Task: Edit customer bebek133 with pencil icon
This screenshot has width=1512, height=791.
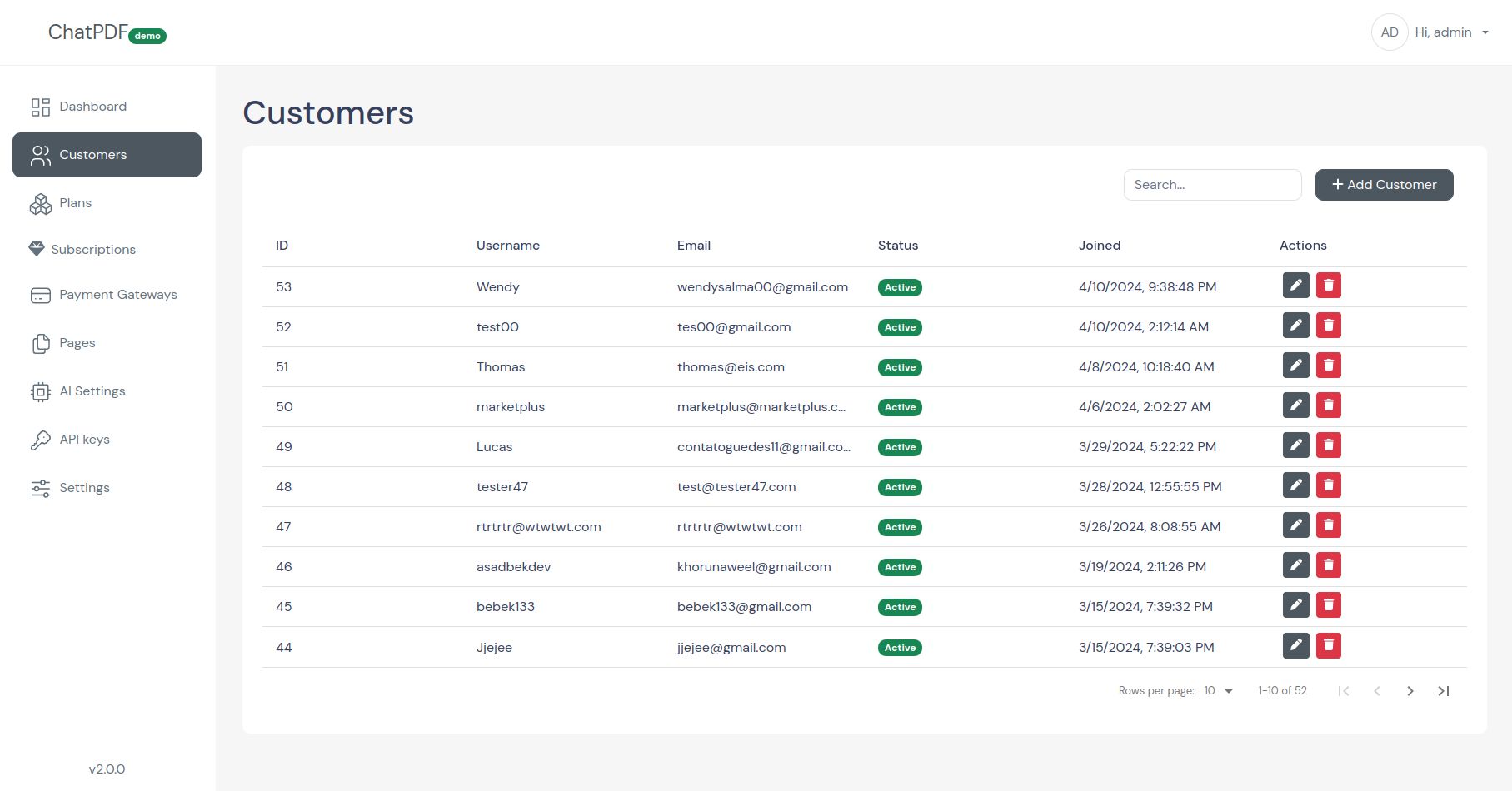Action: pos(1295,605)
